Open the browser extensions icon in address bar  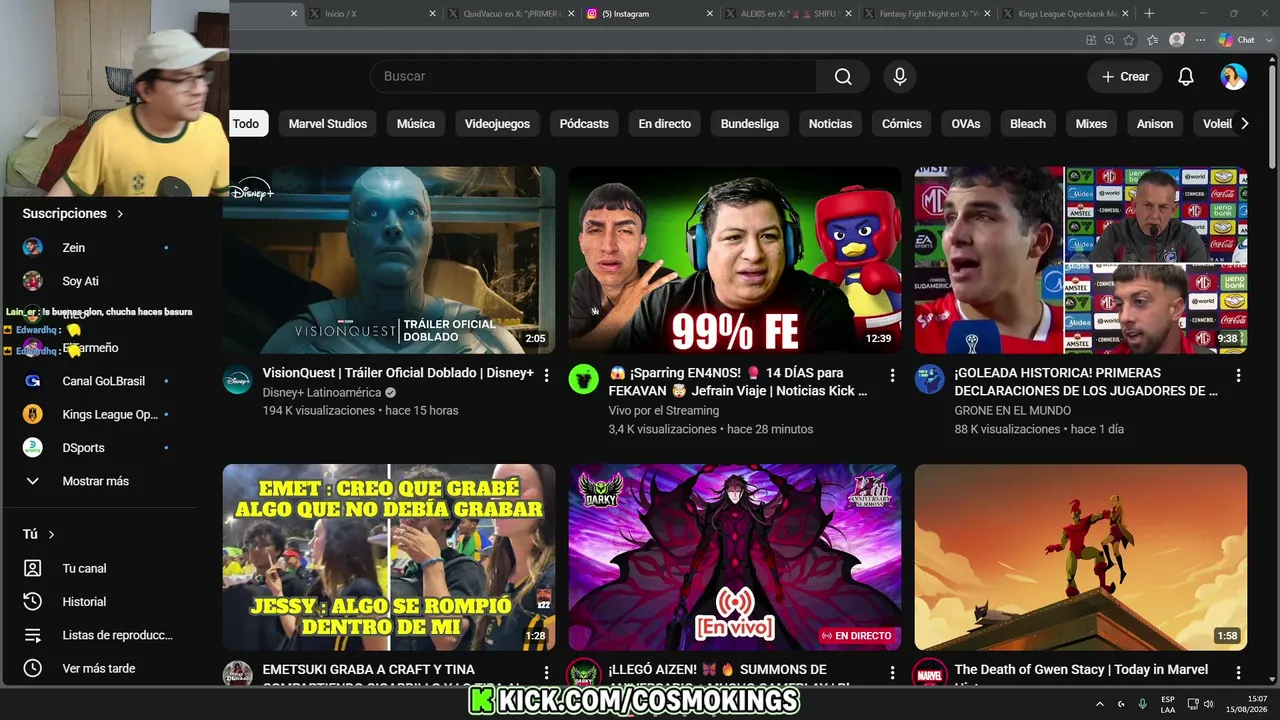1091,40
